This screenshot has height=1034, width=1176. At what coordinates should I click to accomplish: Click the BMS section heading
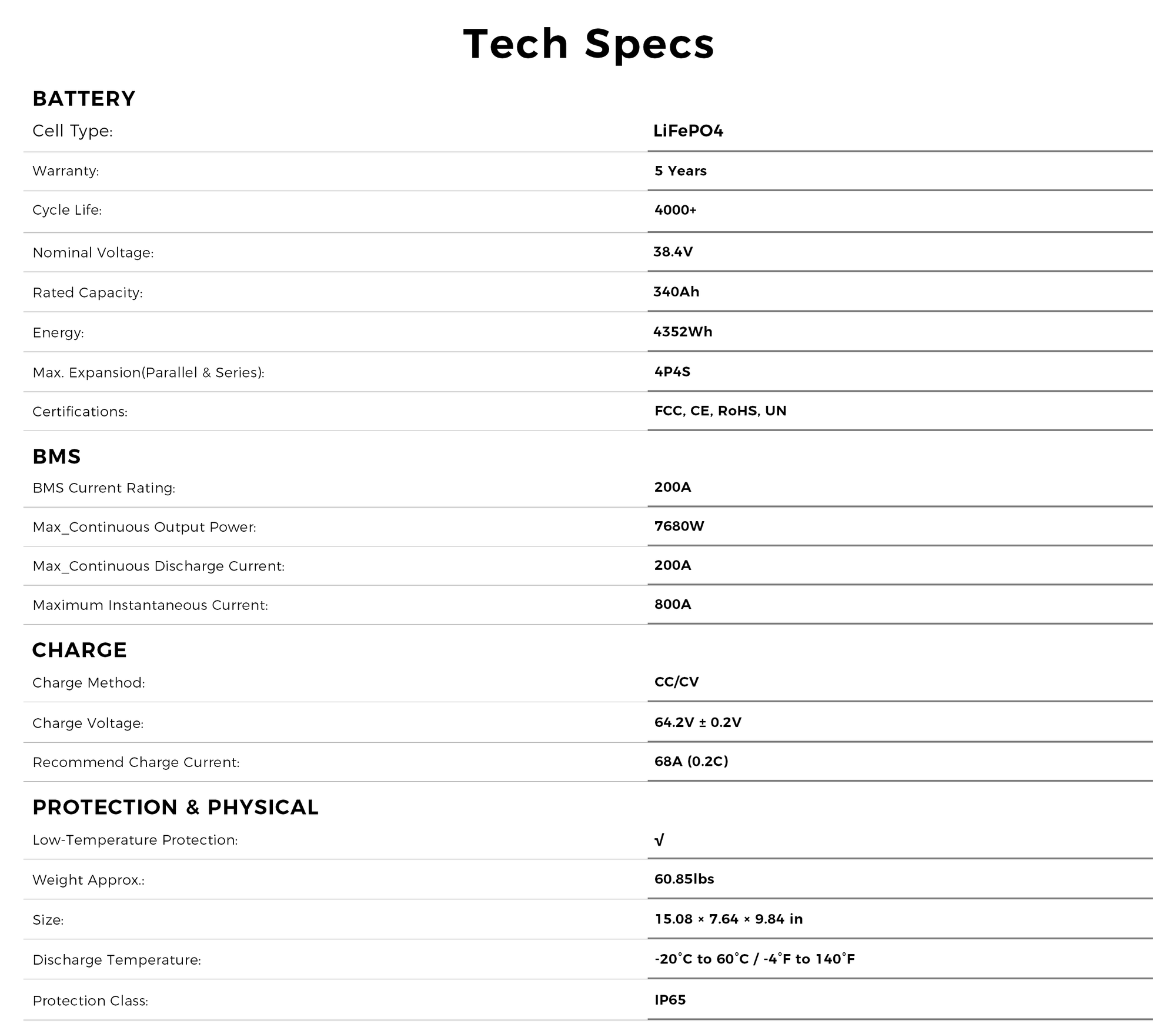click(x=56, y=457)
